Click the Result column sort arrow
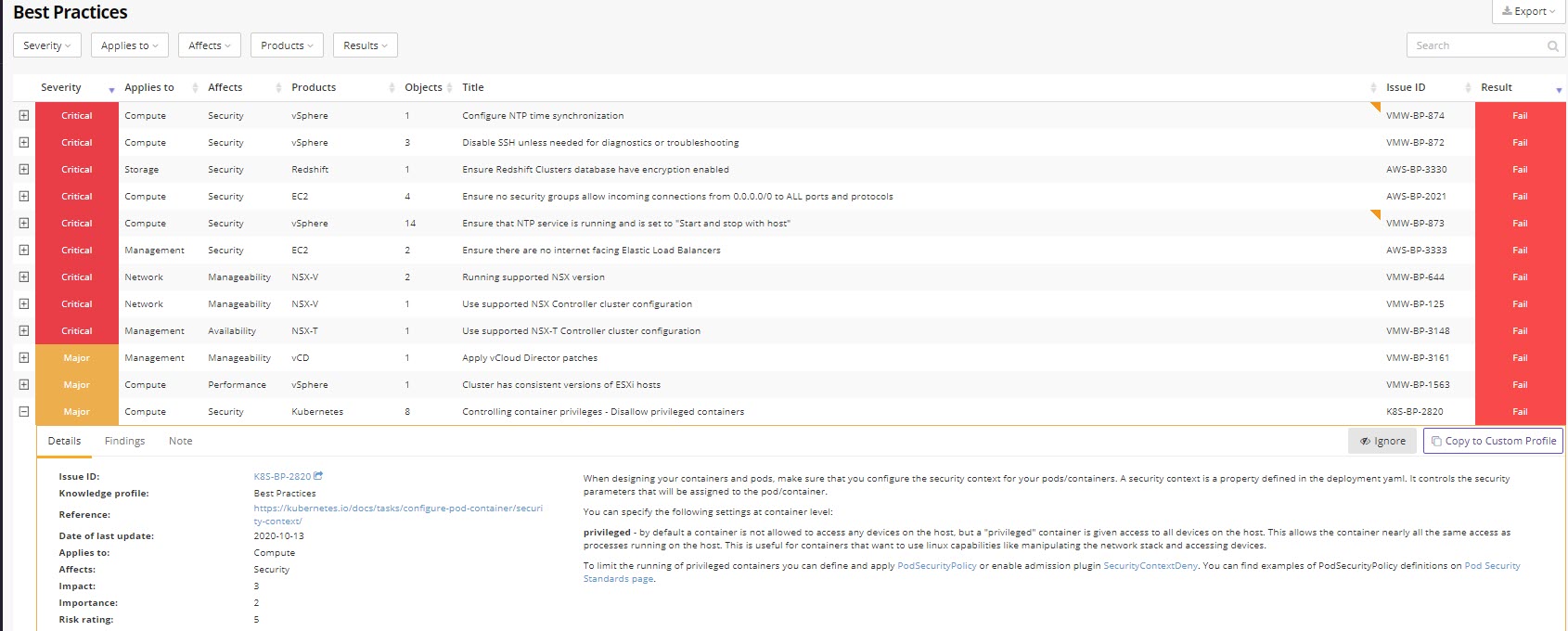The width and height of the screenshot is (1568, 631). pyautogui.click(x=1558, y=89)
